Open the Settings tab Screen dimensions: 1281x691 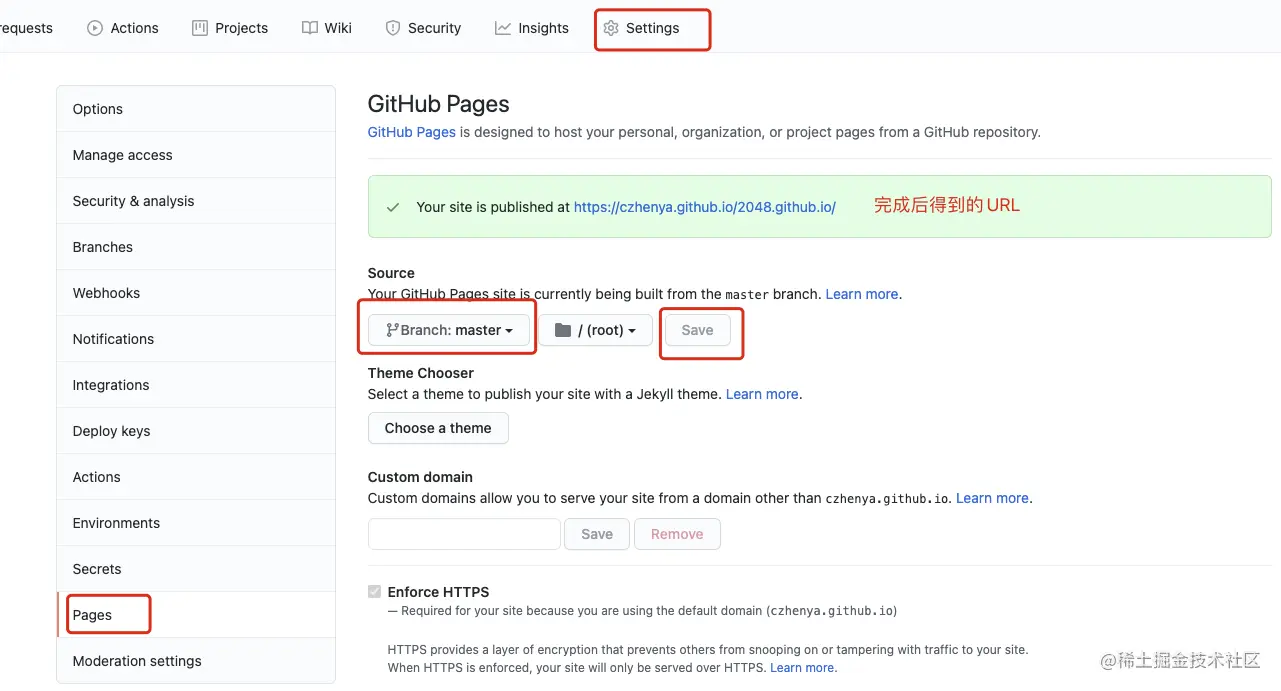pos(641,28)
